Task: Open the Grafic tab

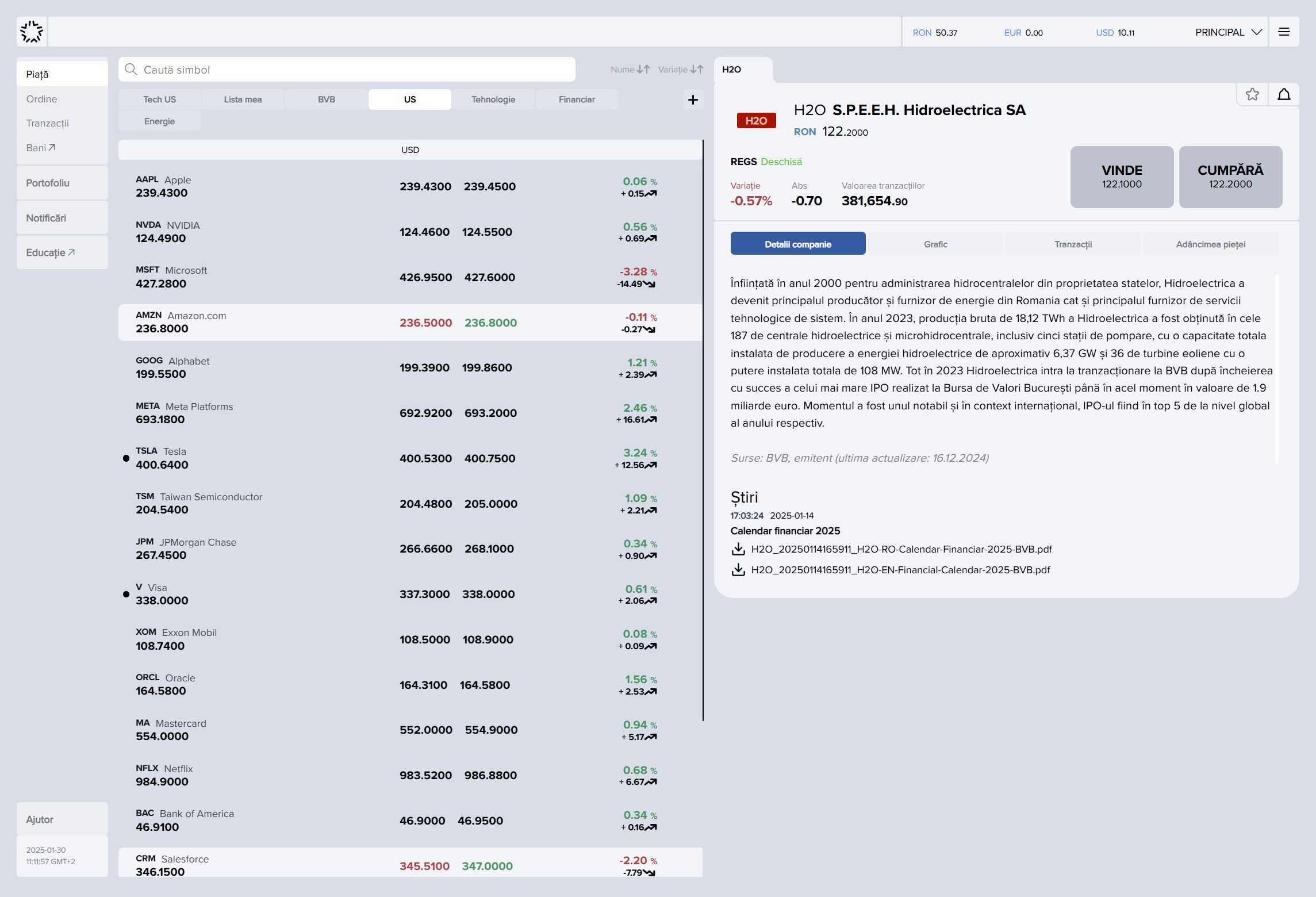Action: click(x=935, y=244)
